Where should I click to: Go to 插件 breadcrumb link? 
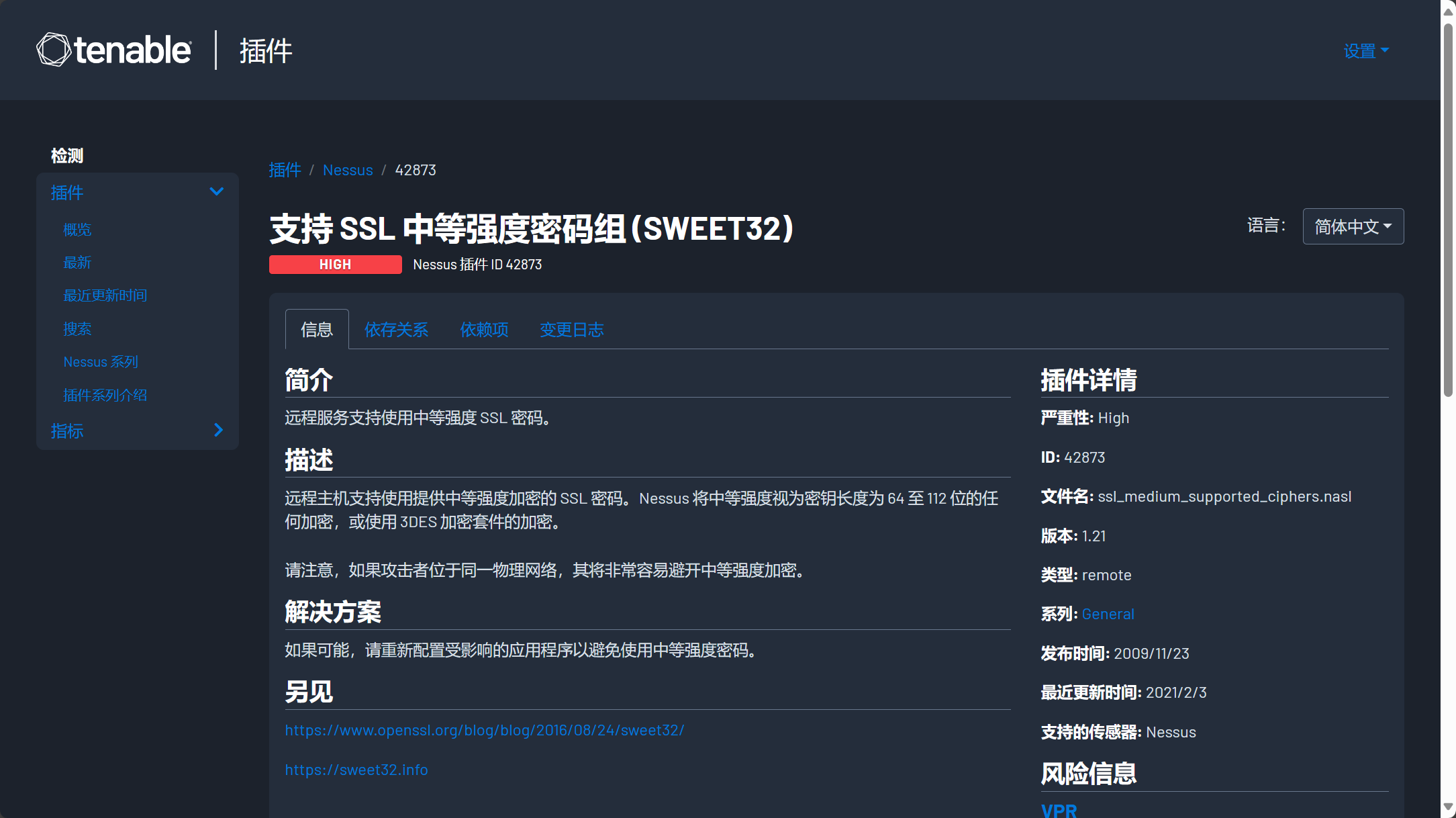coord(285,170)
